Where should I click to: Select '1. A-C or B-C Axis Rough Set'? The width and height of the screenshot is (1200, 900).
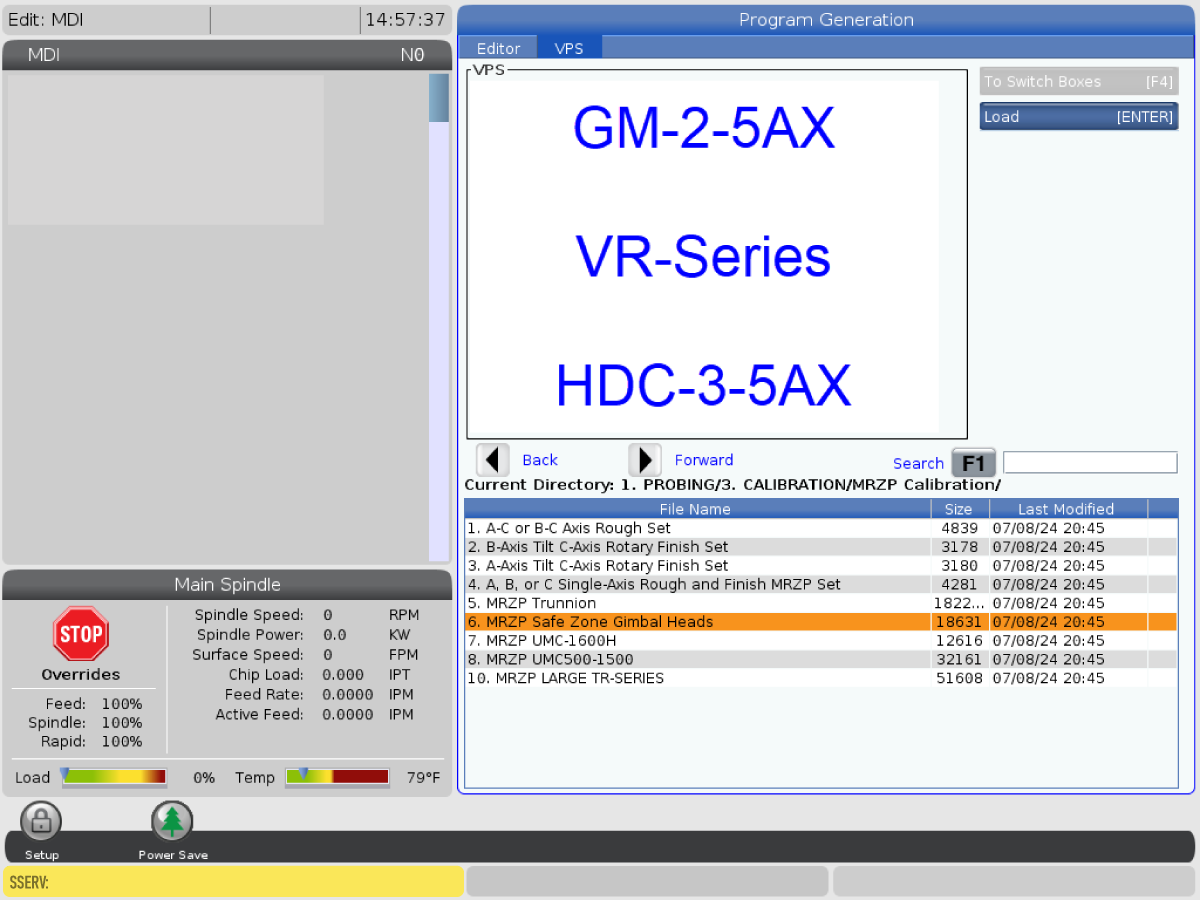(821, 528)
